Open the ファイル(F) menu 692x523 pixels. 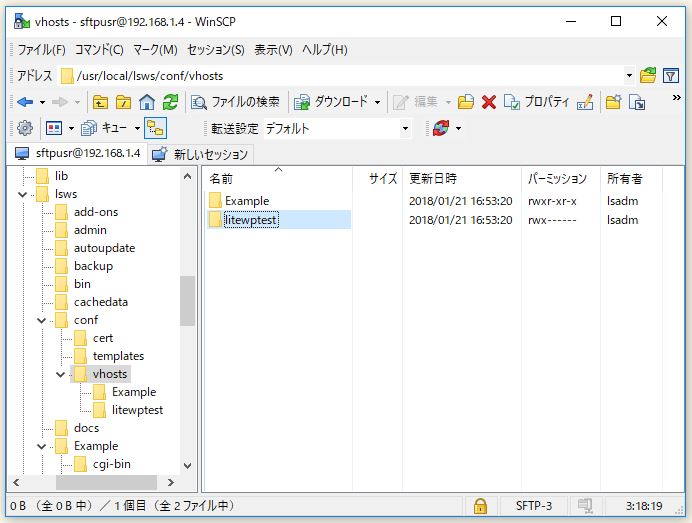click(41, 49)
